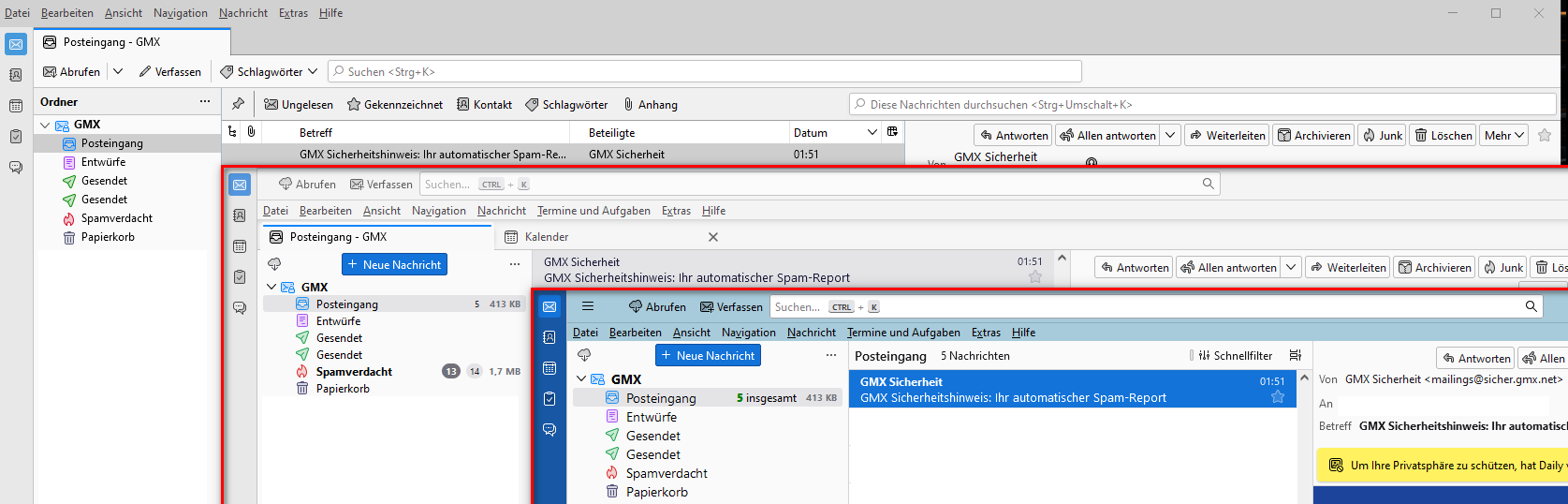Click the thread column icon left of Betreff

(232, 132)
